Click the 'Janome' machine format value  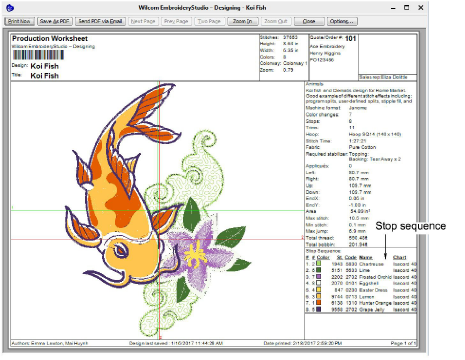coord(358,108)
